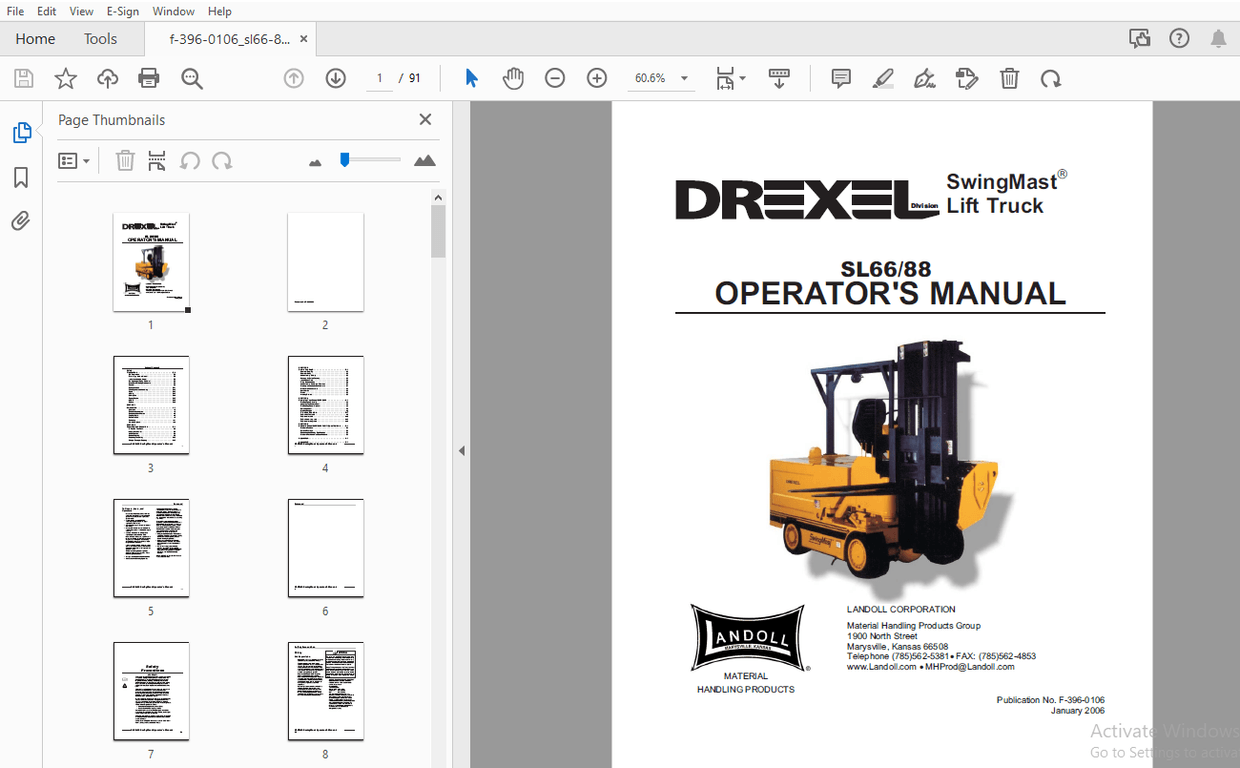Add document to favorites with star icon
The height and width of the screenshot is (768, 1240).
point(65,78)
